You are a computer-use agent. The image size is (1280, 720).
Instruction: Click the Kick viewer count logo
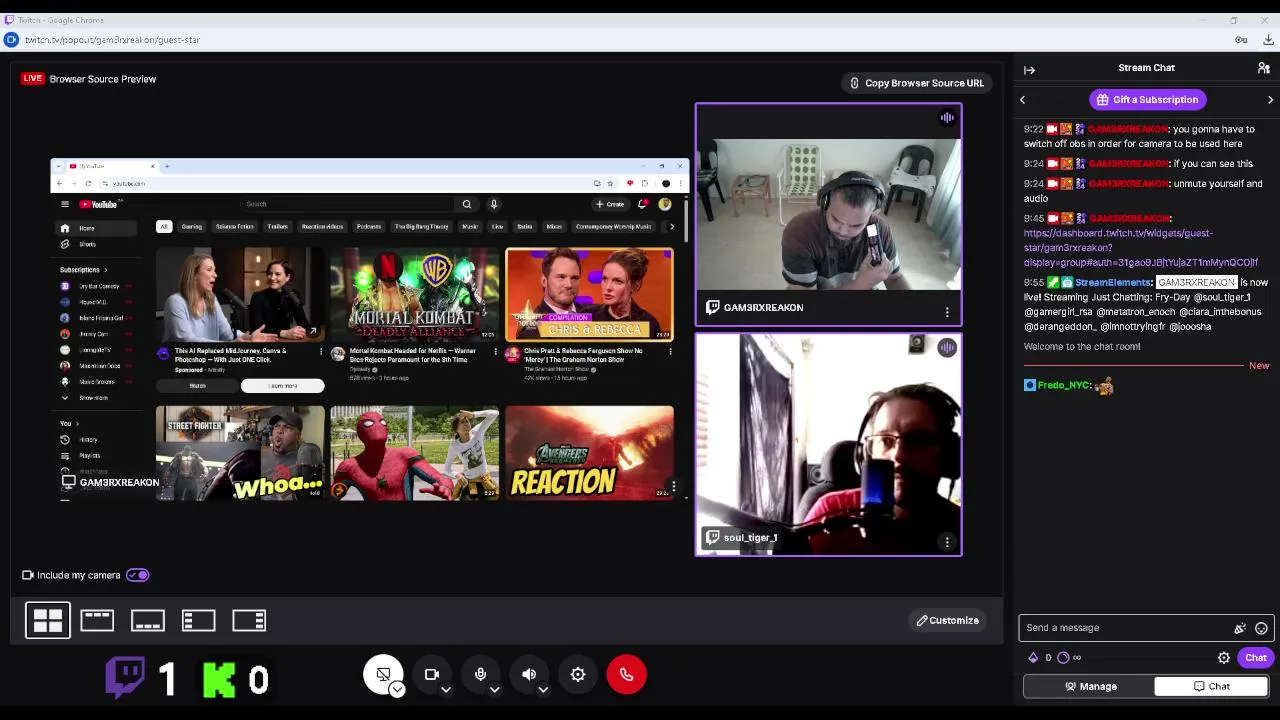point(219,679)
